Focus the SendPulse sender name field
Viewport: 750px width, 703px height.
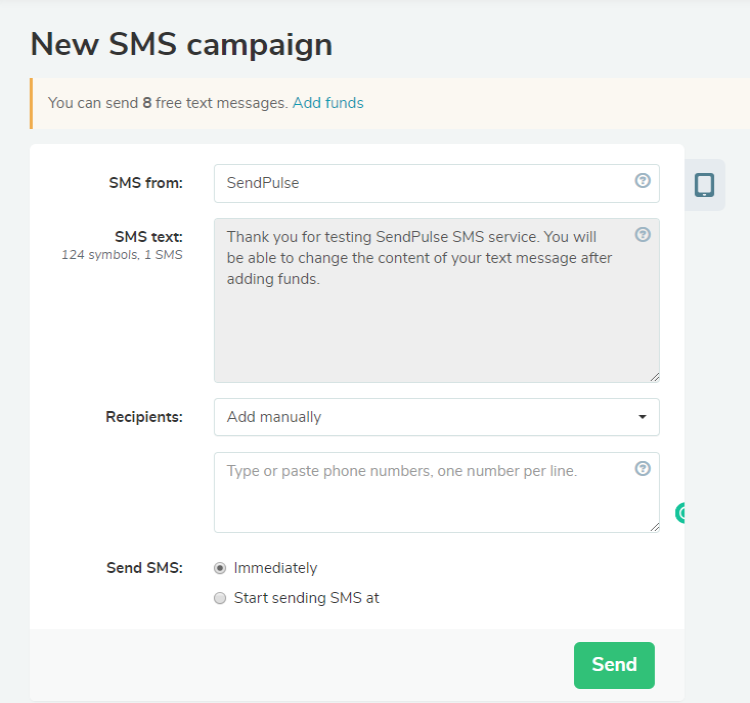click(x=425, y=183)
